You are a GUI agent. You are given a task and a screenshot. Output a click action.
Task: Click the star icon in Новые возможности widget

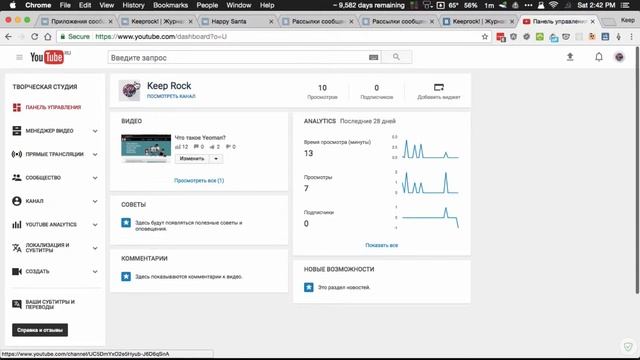point(309,287)
